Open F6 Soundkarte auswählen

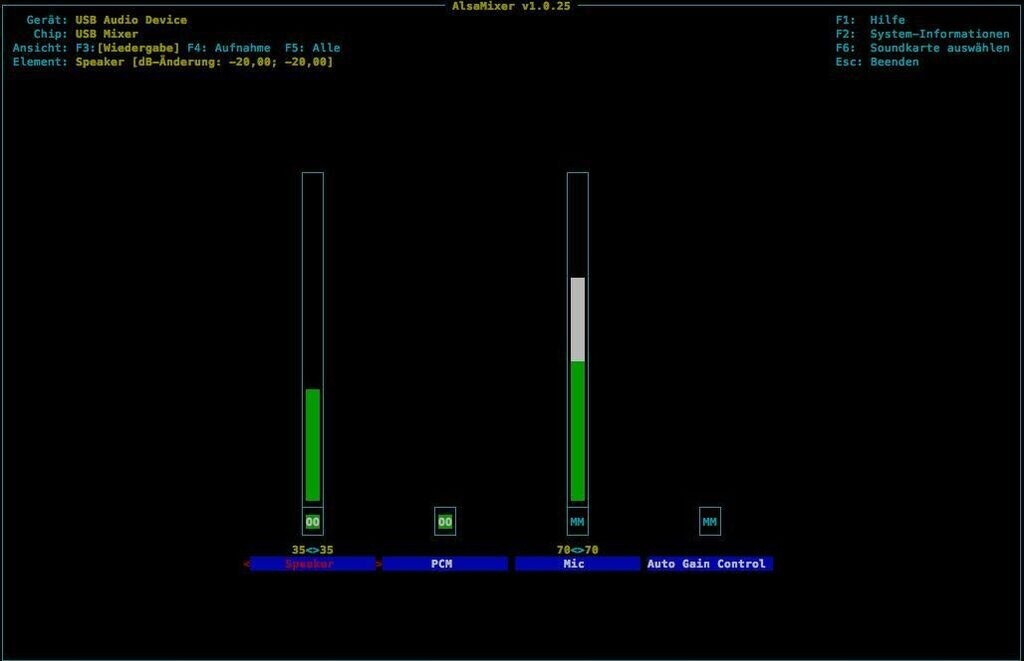point(922,48)
